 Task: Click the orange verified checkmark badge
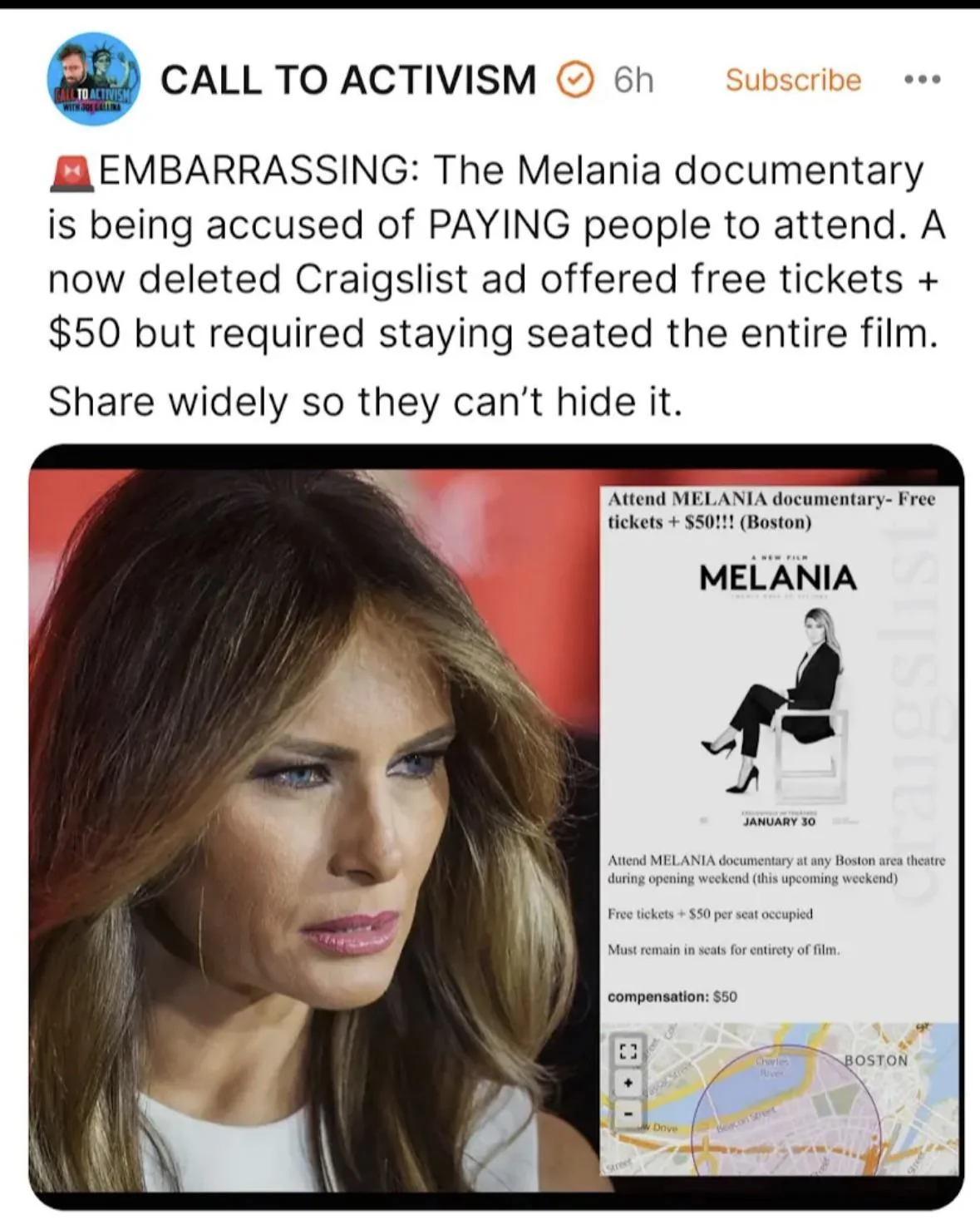574,80
